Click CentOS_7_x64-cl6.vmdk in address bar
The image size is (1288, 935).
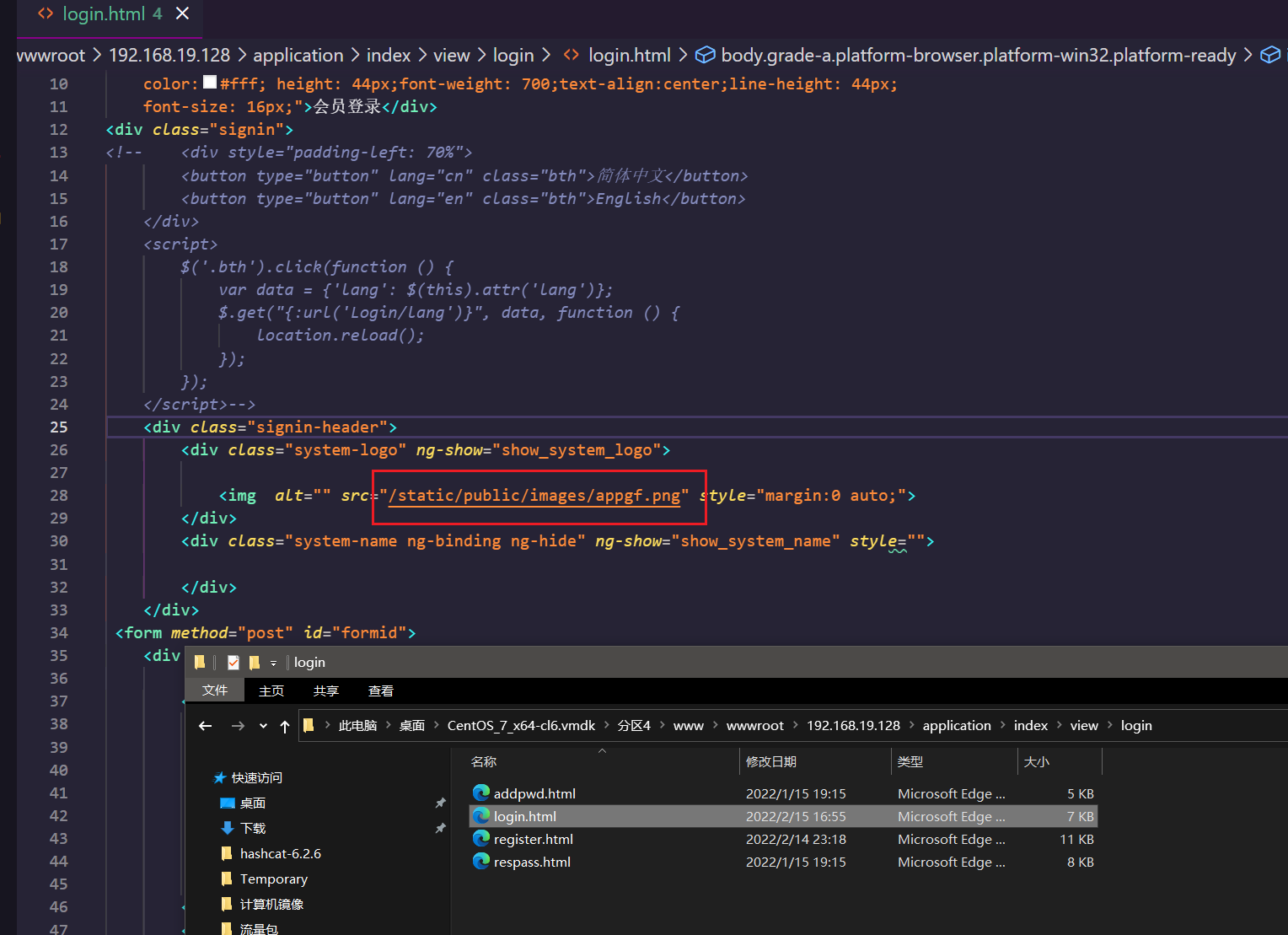click(x=521, y=726)
